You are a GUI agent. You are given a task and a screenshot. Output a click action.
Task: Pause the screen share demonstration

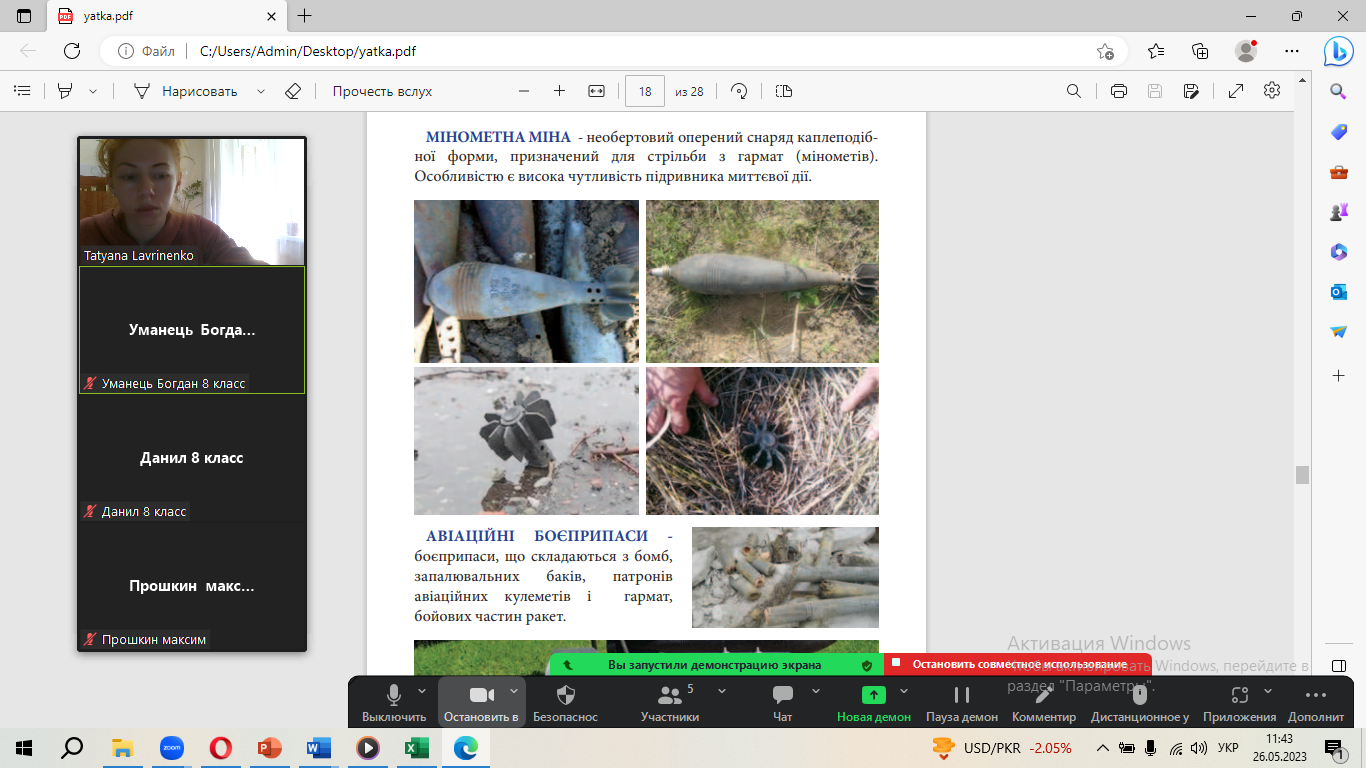click(962, 702)
